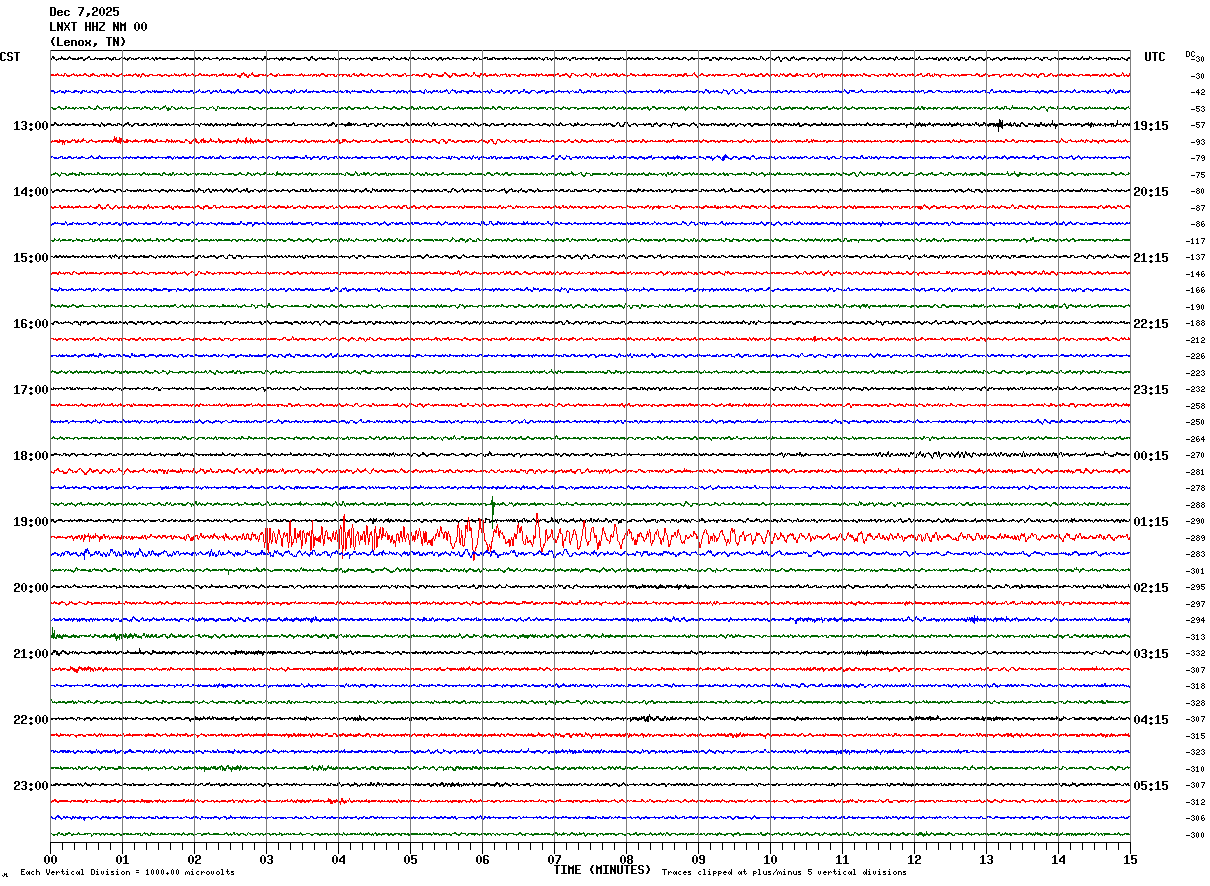
Task: Click the DC offset value "-190"
Action: [1195, 307]
